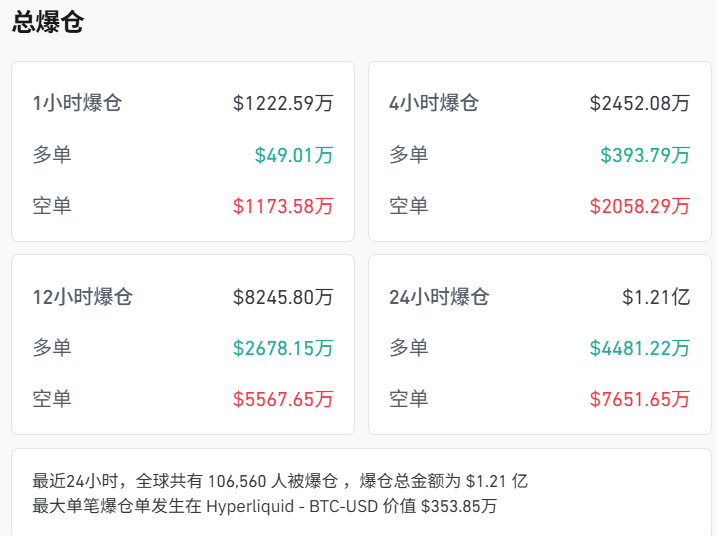Select the 4小时爆仓 card title

click(434, 103)
